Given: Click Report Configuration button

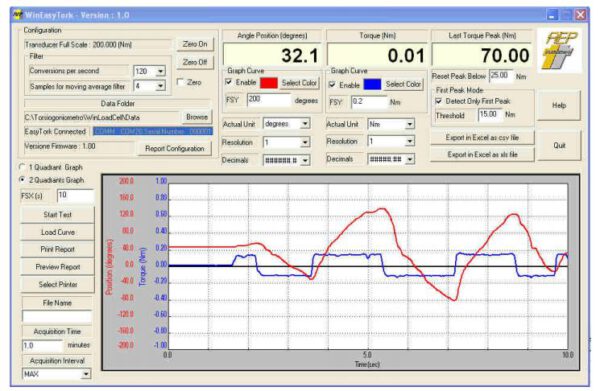Looking at the screenshot, I should click(174, 148).
